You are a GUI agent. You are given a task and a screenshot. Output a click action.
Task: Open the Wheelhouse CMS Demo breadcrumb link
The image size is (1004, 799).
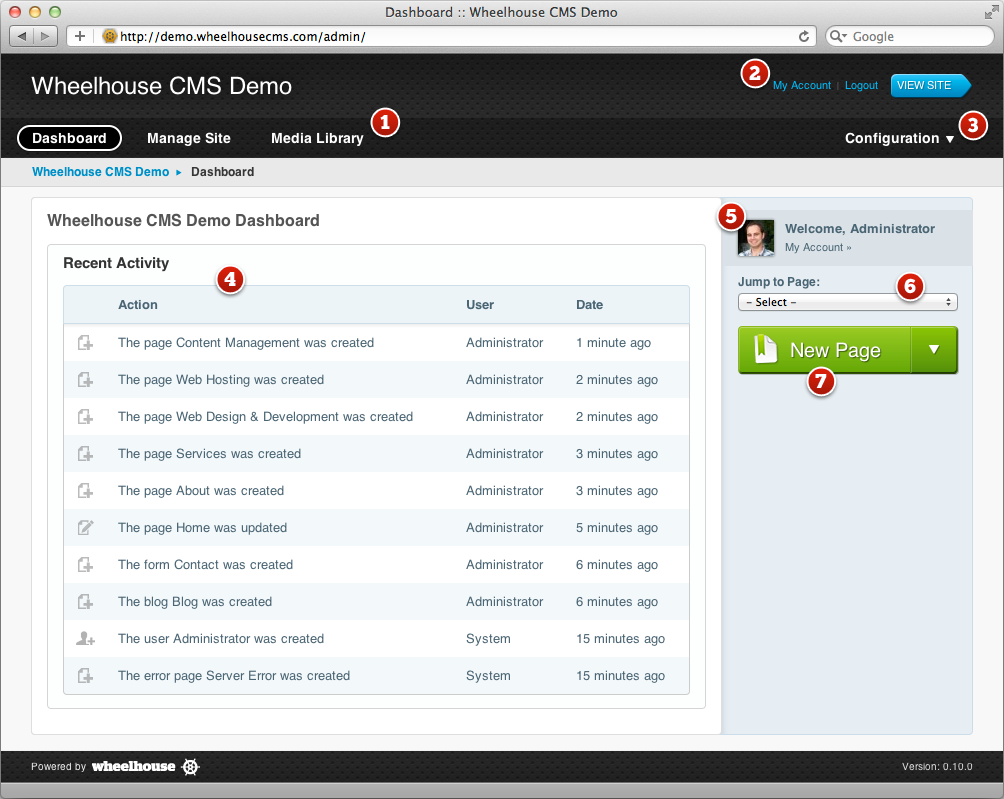coord(101,172)
